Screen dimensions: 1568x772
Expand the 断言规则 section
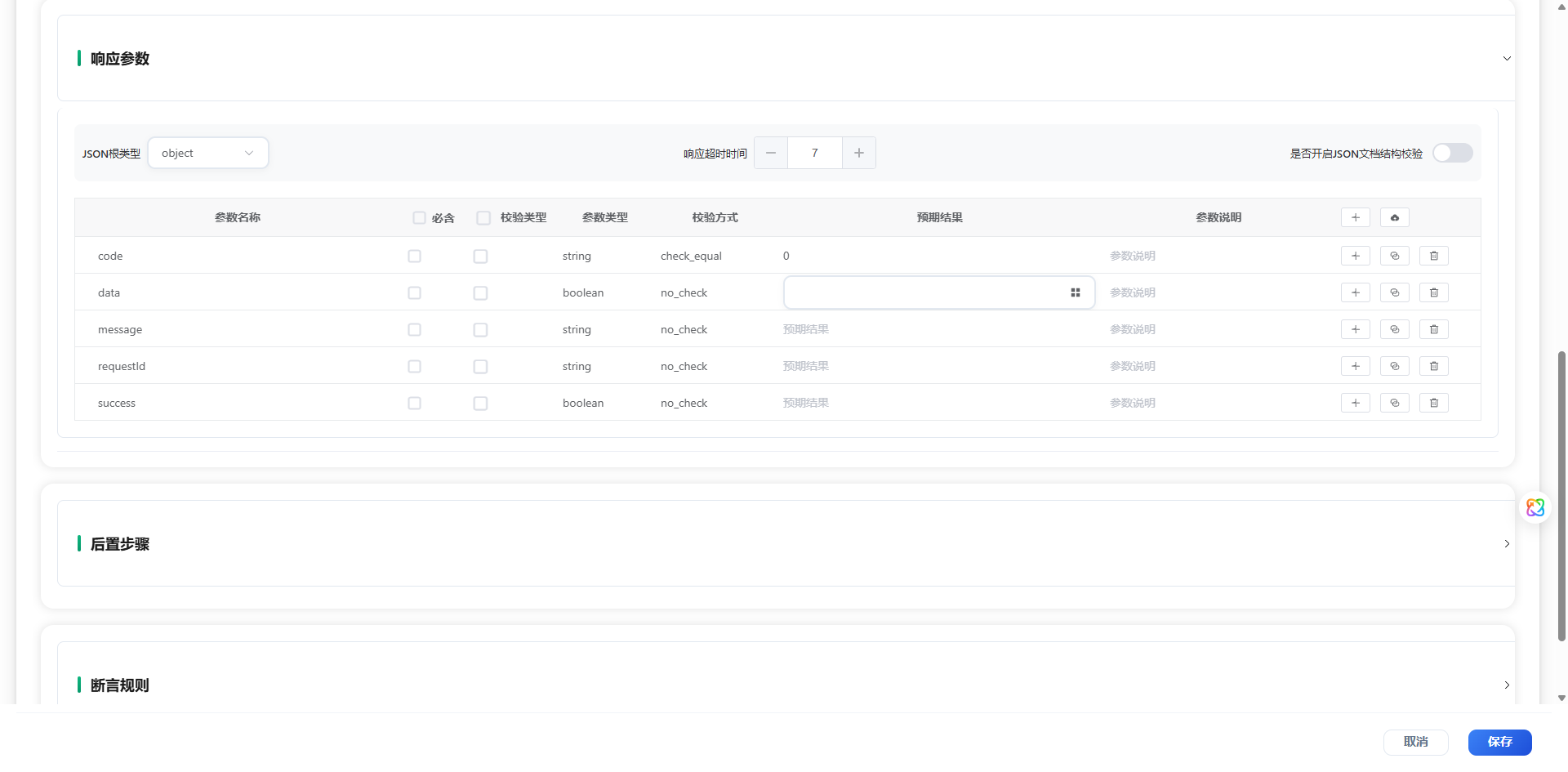[1506, 685]
